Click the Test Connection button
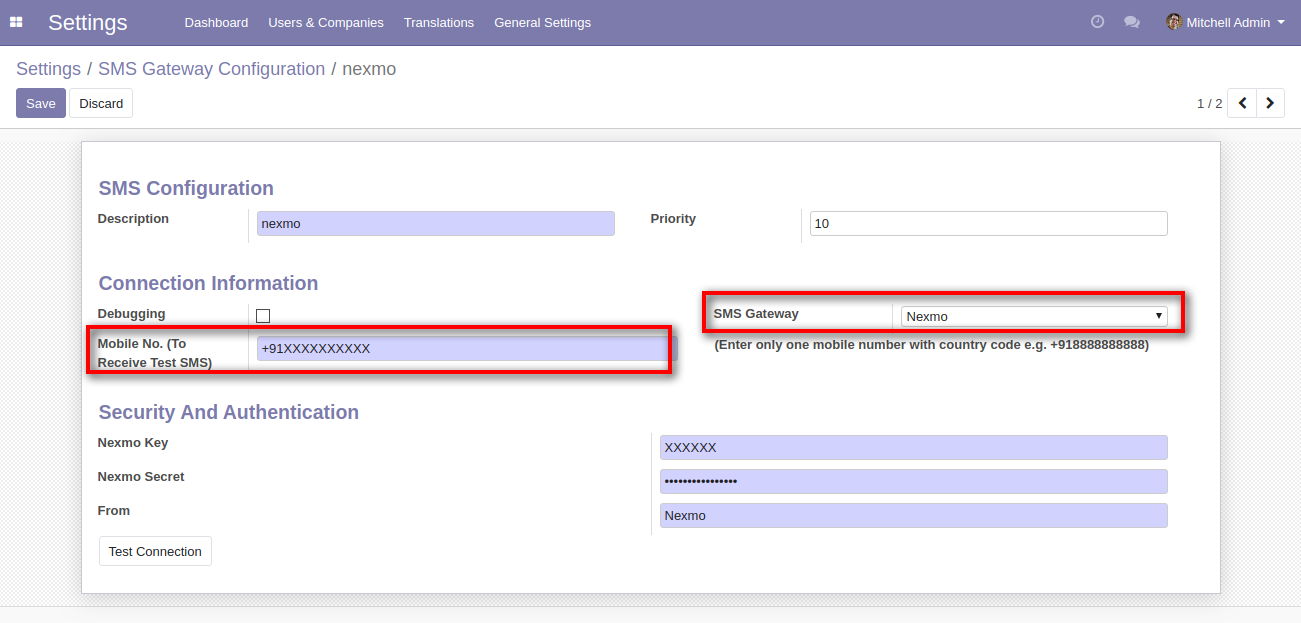This screenshot has height=623, width=1301. 155,551
